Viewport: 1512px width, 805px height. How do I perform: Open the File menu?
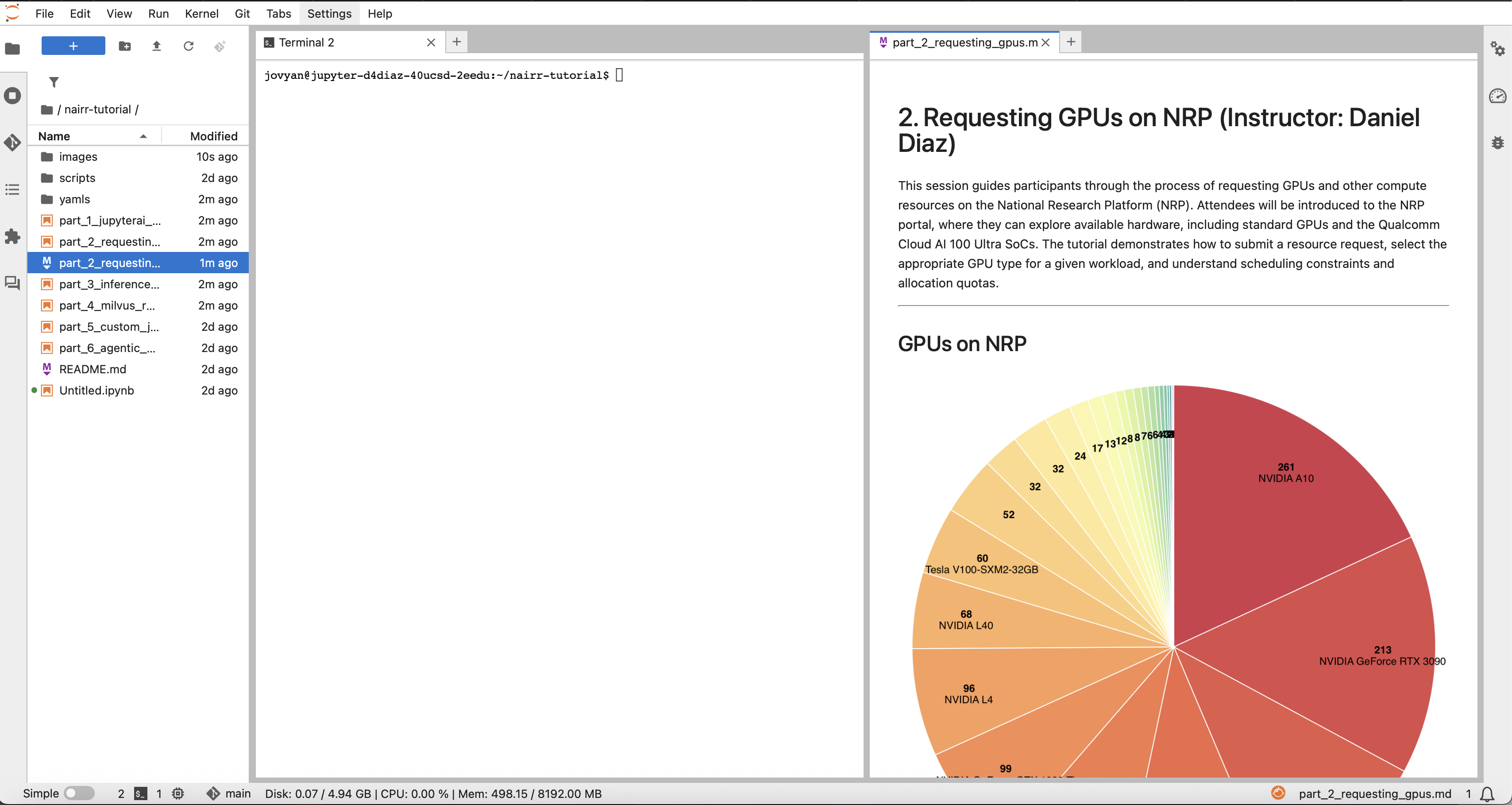(45, 13)
